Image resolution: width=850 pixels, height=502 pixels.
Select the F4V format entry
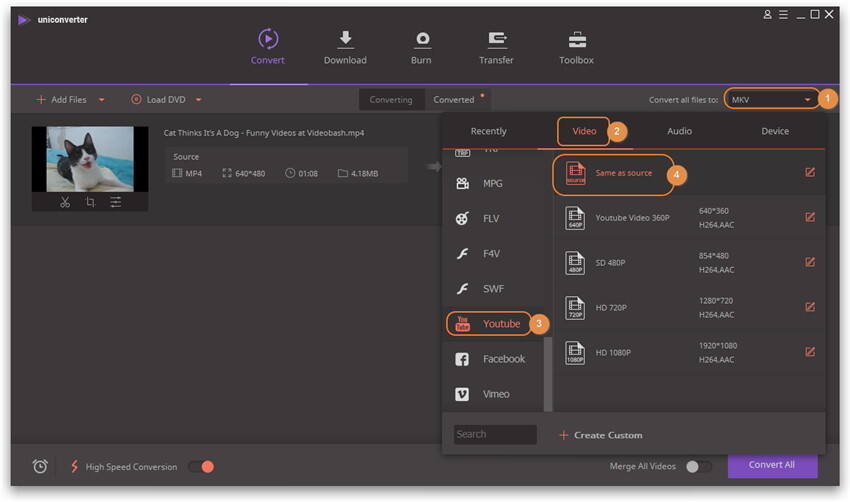[x=493, y=254]
